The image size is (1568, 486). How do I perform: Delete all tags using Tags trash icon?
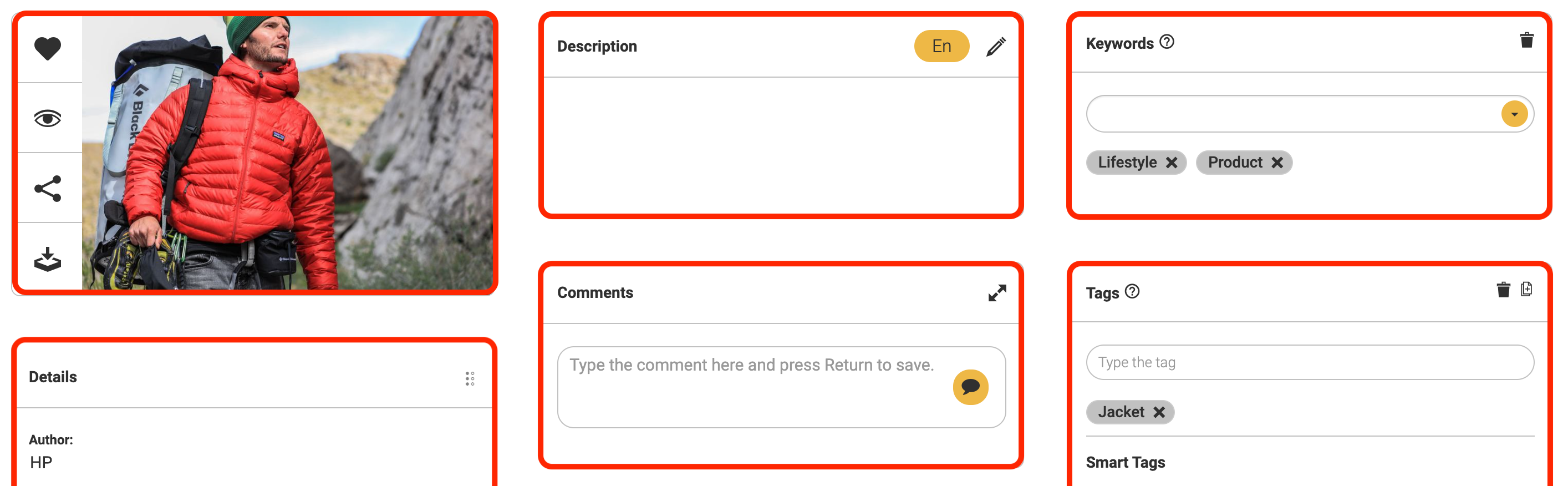coord(1503,289)
